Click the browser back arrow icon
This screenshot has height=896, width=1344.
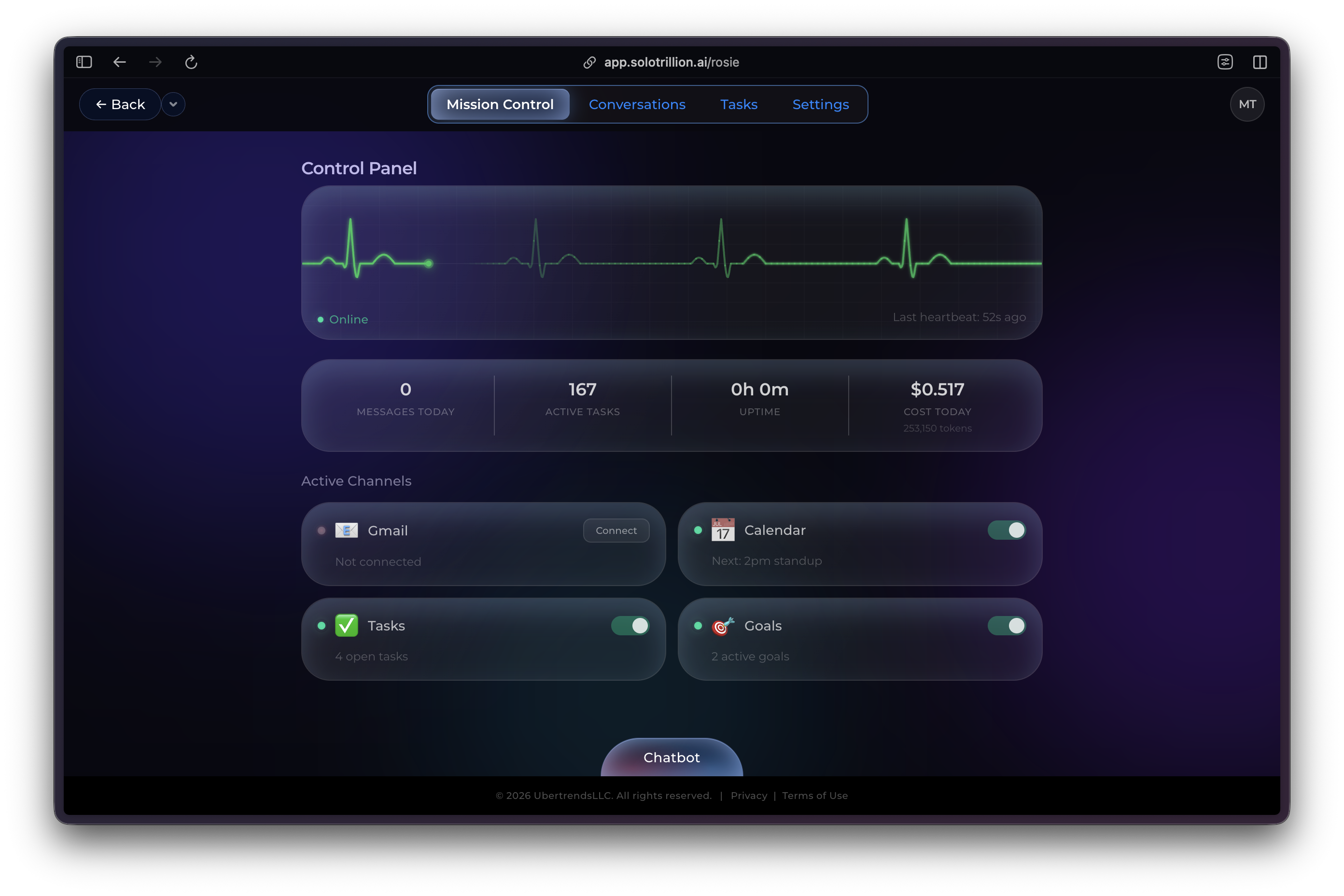[x=119, y=62]
